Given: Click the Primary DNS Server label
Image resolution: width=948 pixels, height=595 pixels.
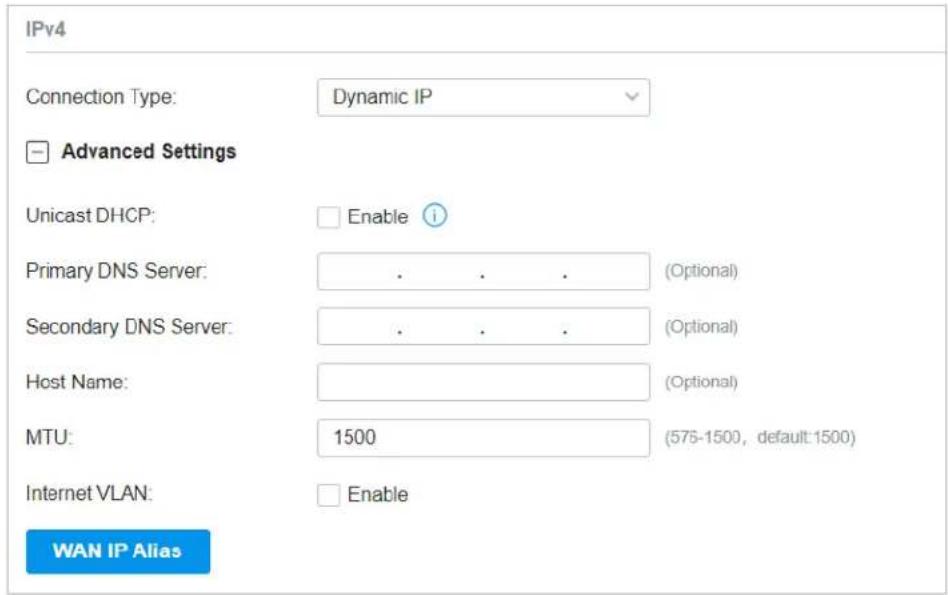Looking at the screenshot, I should pyautogui.click(x=116, y=271).
